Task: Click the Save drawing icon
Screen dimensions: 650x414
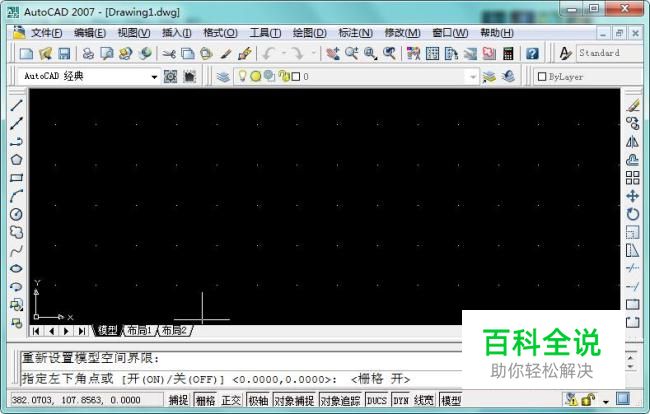Action: (x=64, y=53)
